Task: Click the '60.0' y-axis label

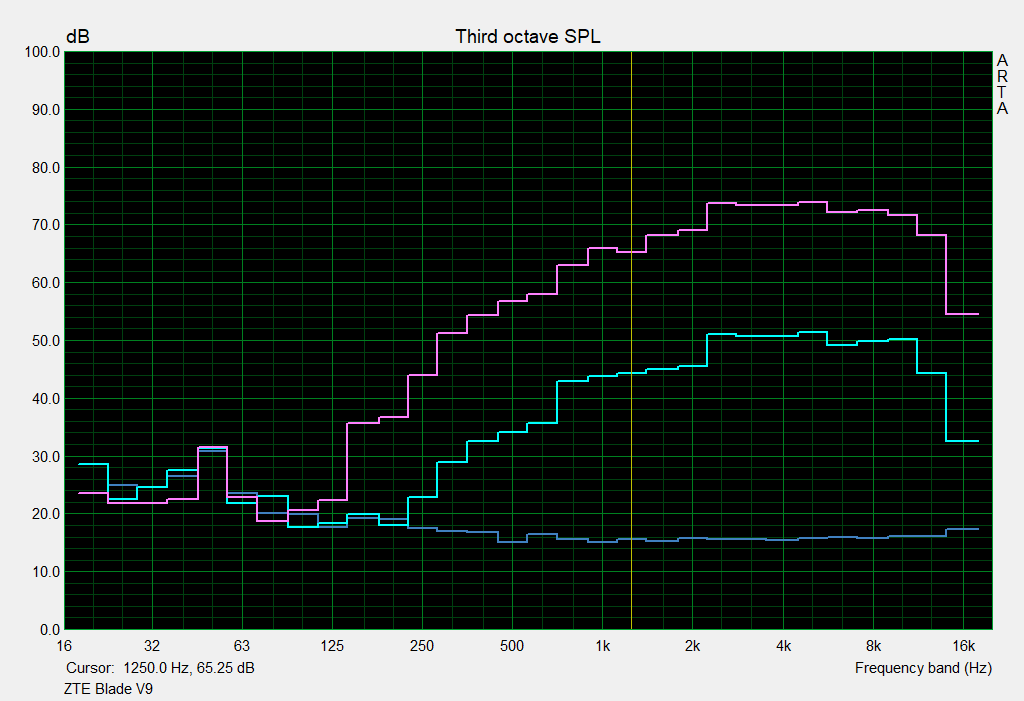Action: click(x=46, y=284)
